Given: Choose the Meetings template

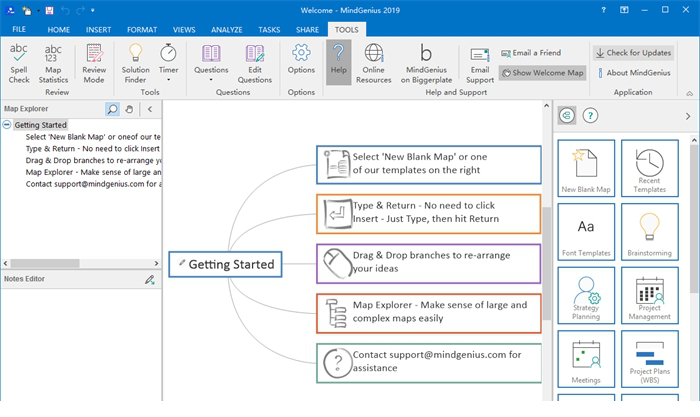Looking at the screenshot, I should click(x=586, y=359).
